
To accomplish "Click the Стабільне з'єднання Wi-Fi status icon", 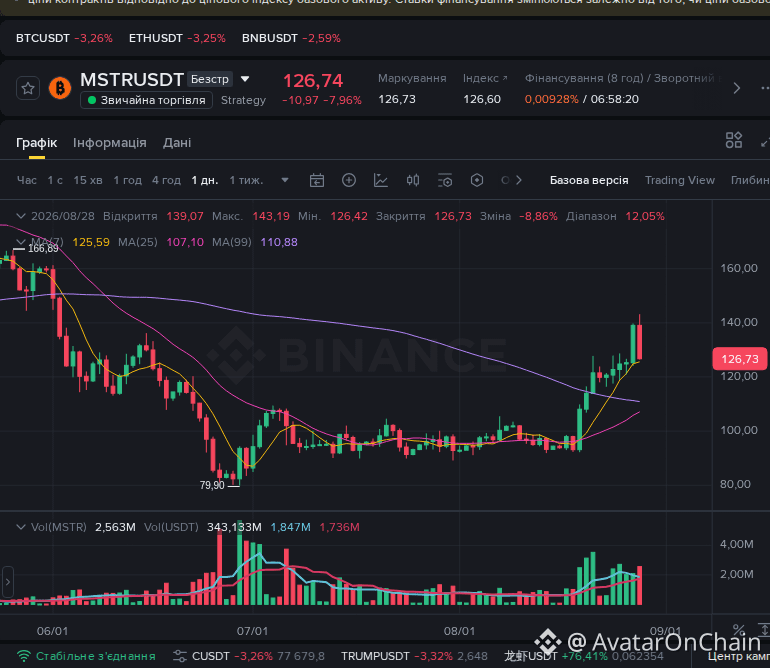I will click(23, 656).
